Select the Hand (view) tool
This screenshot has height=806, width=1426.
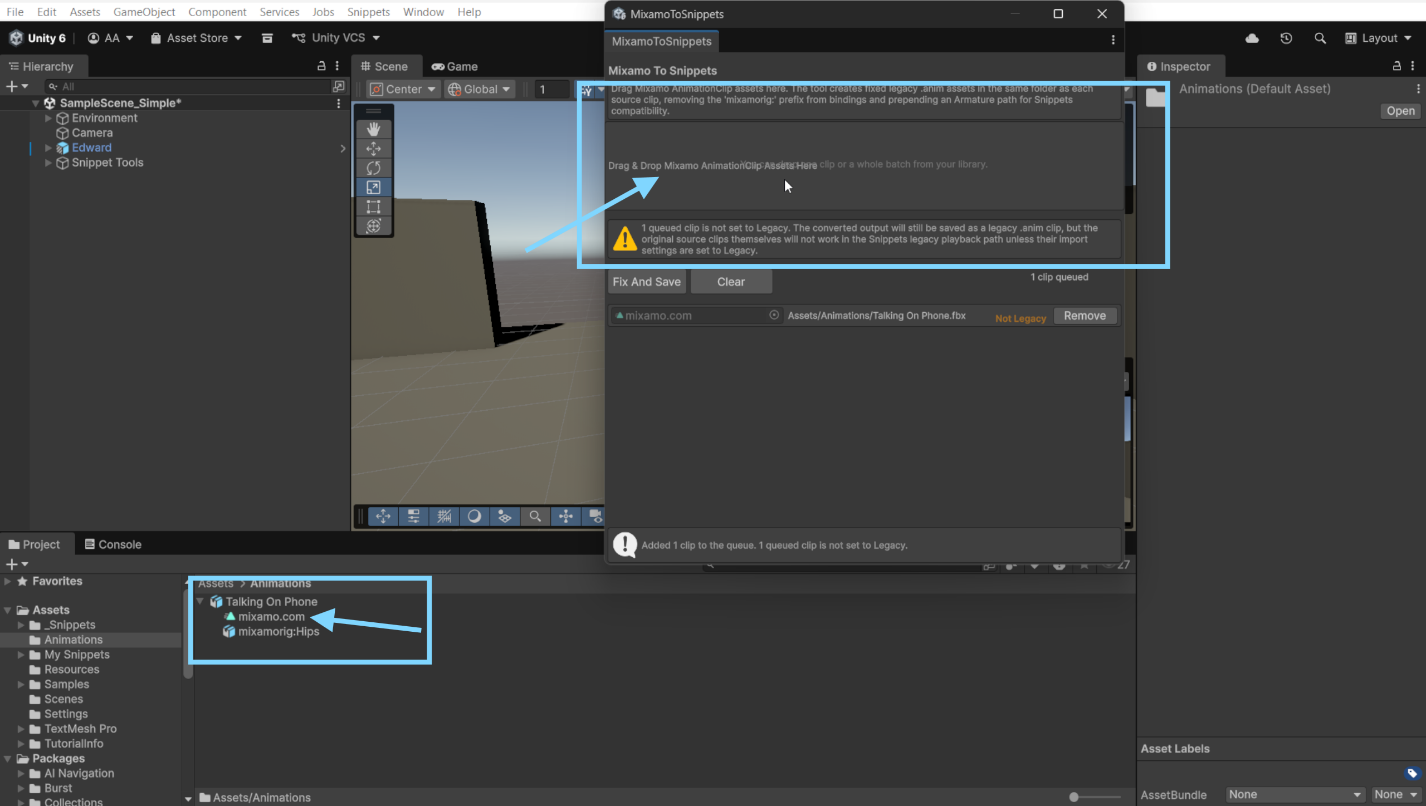373,129
